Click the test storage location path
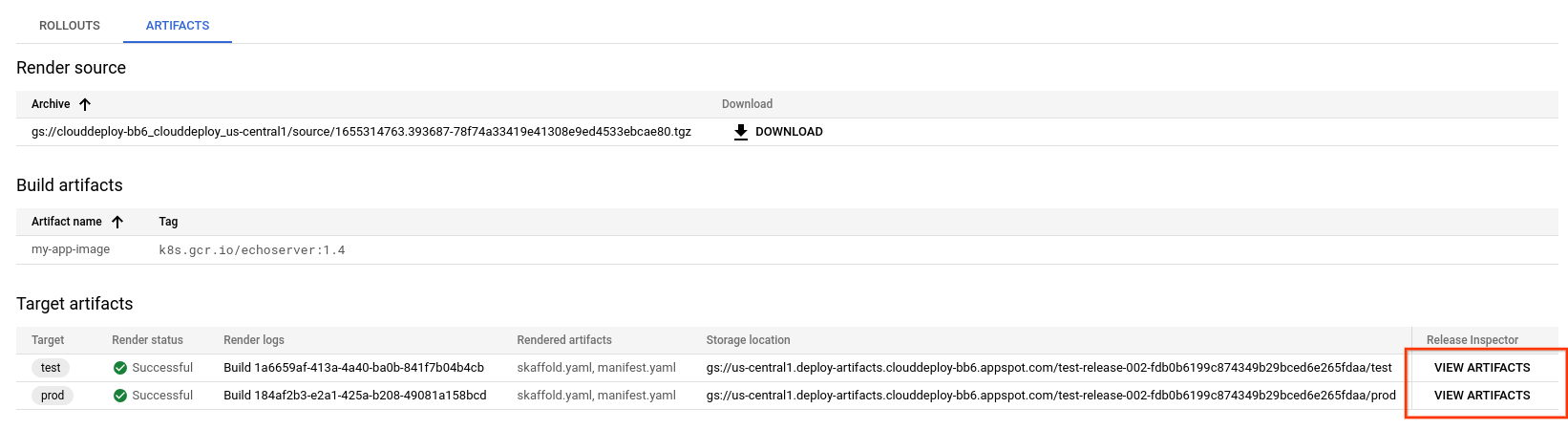 tap(1049, 368)
